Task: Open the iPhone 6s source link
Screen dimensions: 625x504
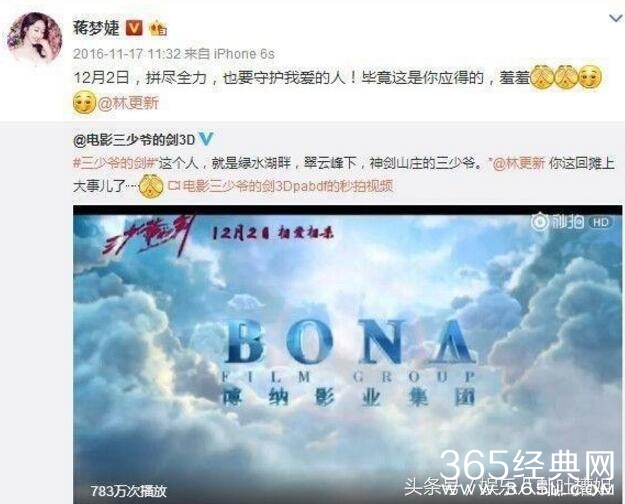Action: 244,54
